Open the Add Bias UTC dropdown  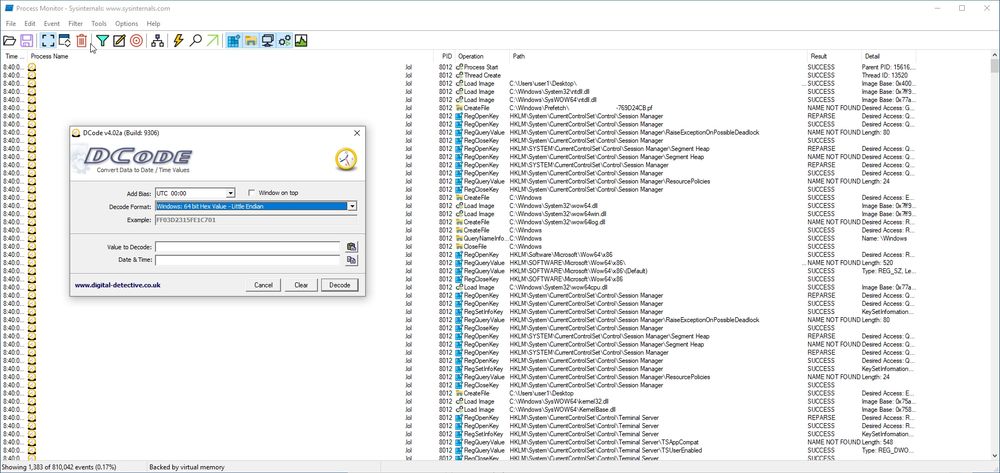pos(231,193)
